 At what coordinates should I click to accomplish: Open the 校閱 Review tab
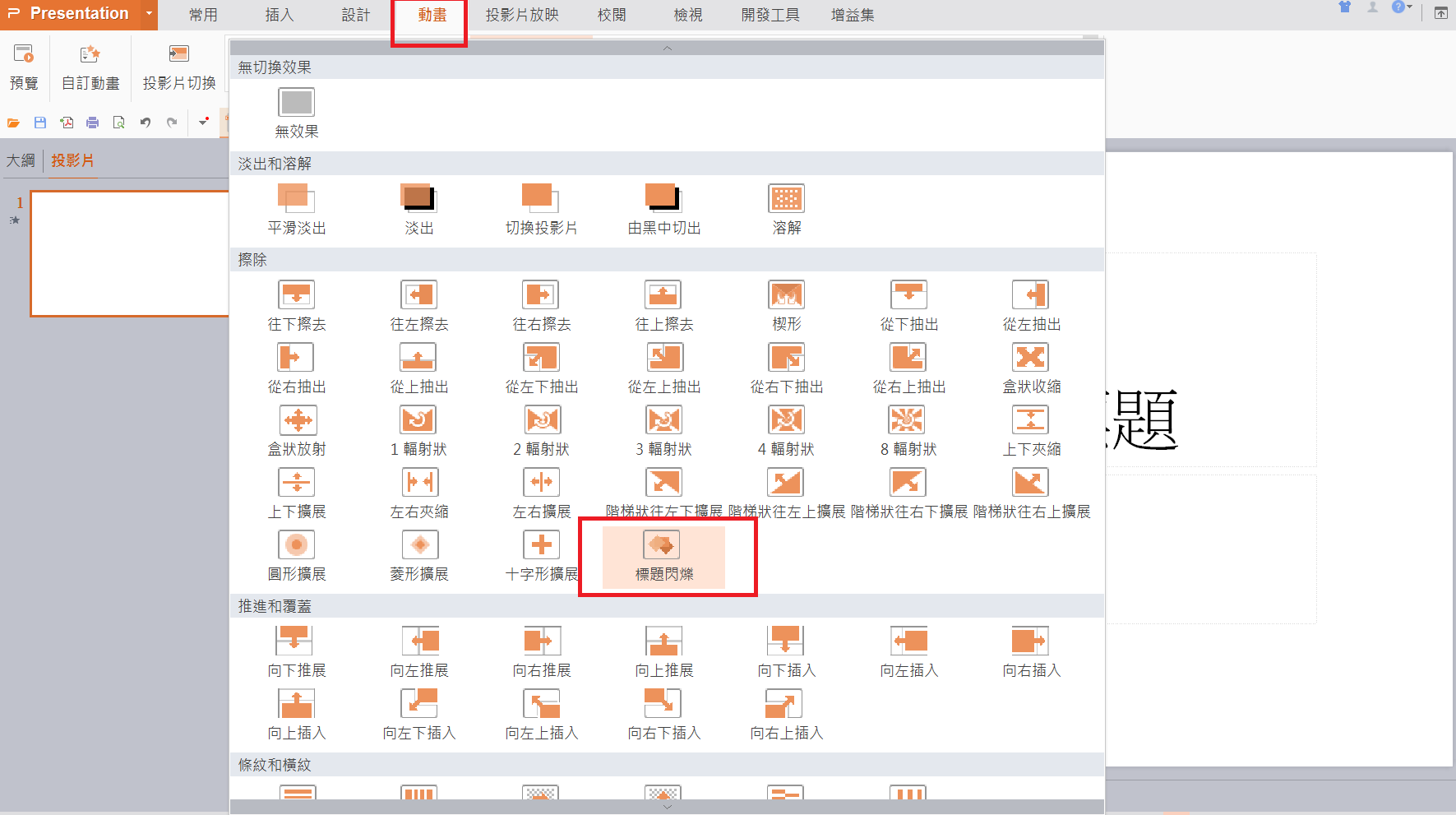click(x=612, y=15)
